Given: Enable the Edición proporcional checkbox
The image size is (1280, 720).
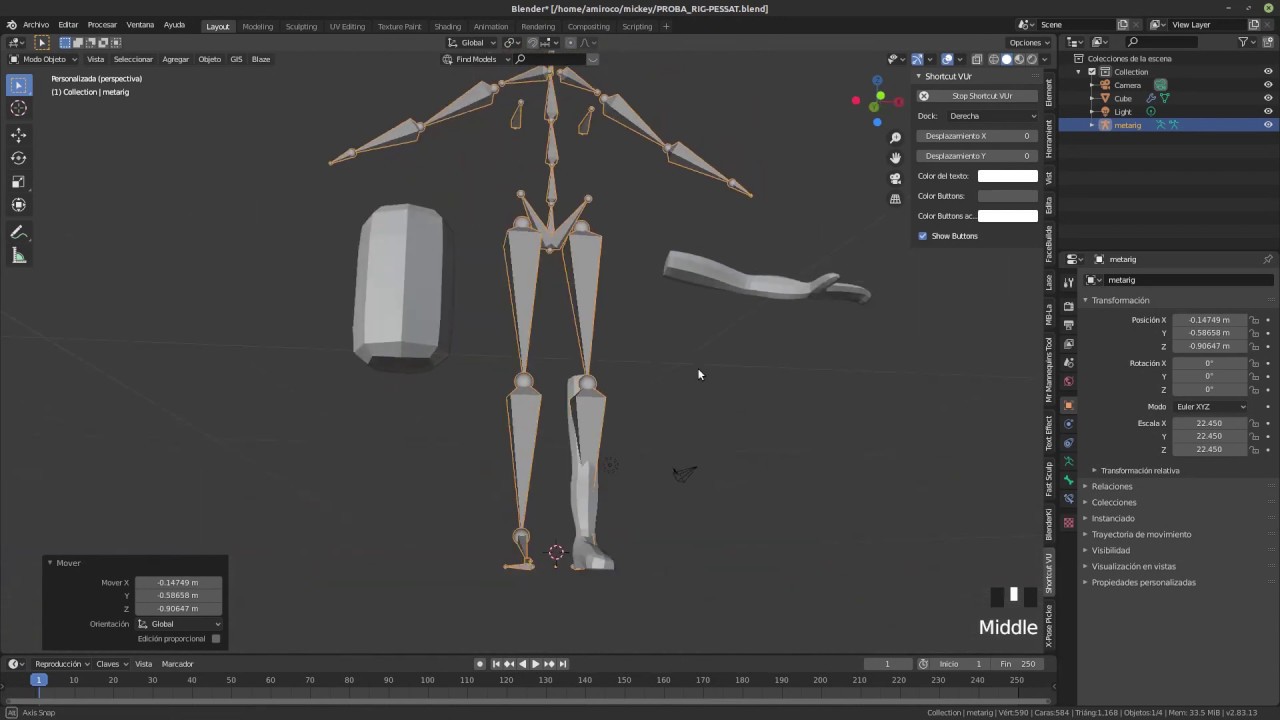Looking at the screenshot, I should click(216, 638).
